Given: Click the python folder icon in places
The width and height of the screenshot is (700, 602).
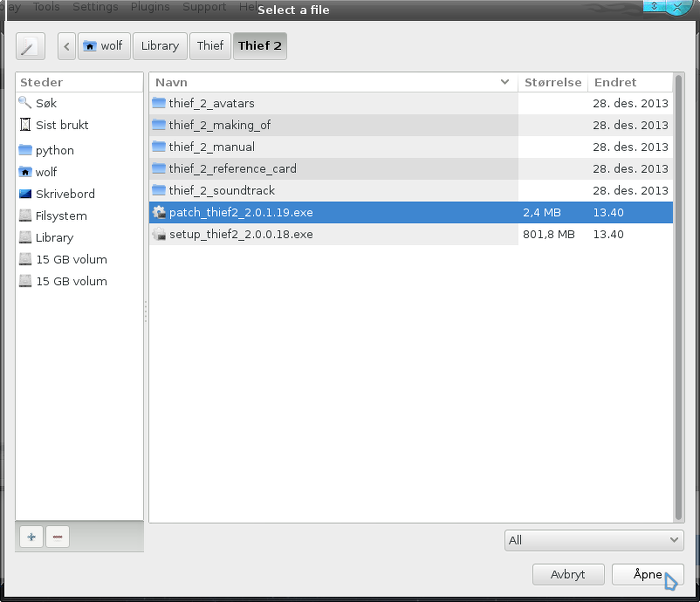Looking at the screenshot, I should 25,150.
